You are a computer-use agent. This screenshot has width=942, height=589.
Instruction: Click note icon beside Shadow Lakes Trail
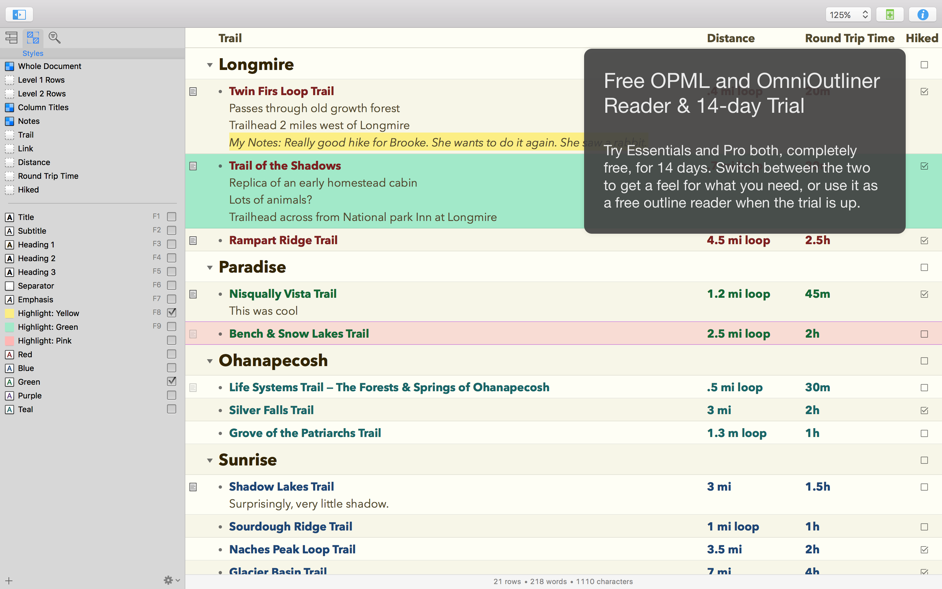(x=193, y=487)
